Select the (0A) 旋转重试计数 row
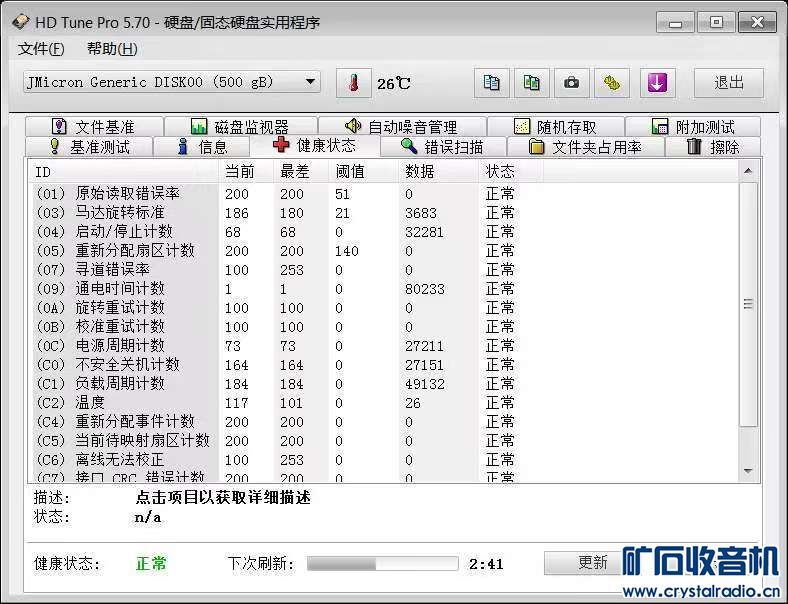This screenshot has height=604, width=788. [x=384, y=308]
